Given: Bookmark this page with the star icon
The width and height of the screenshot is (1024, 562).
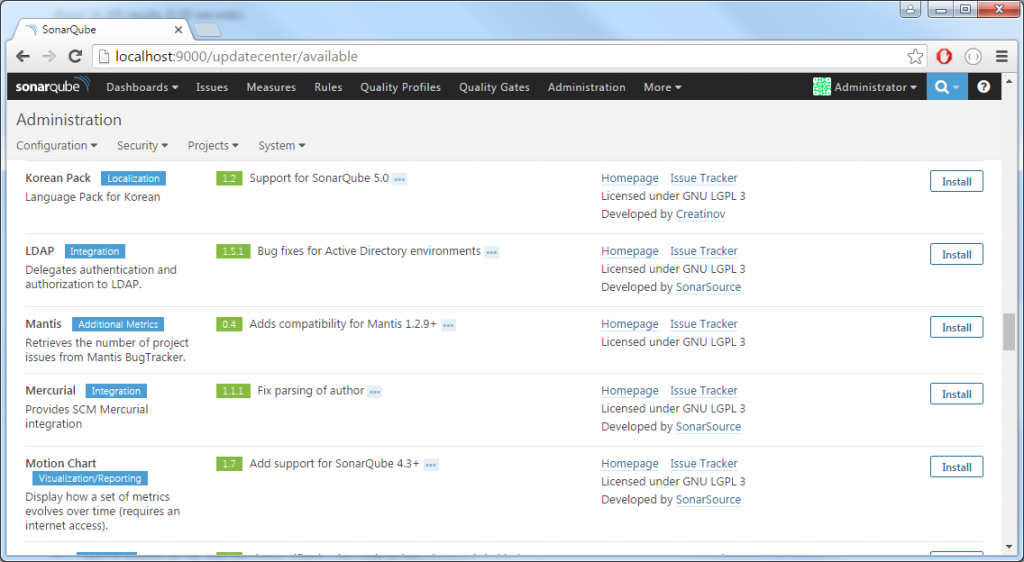Looking at the screenshot, I should pos(915,57).
